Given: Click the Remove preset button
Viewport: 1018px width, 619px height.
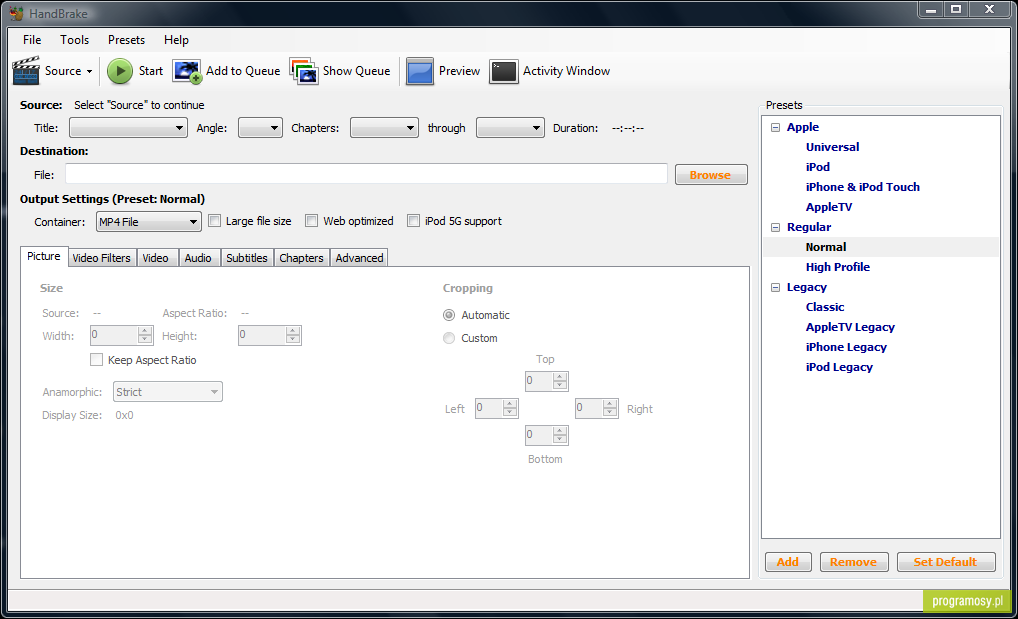Looking at the screenshot, I should click(853, 562).
